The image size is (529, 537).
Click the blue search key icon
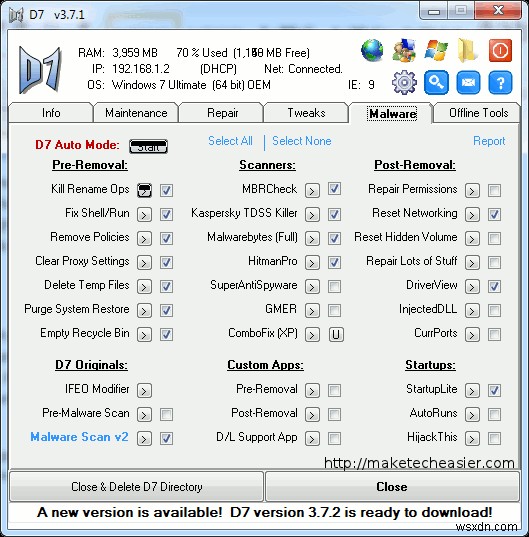[436, 83]
